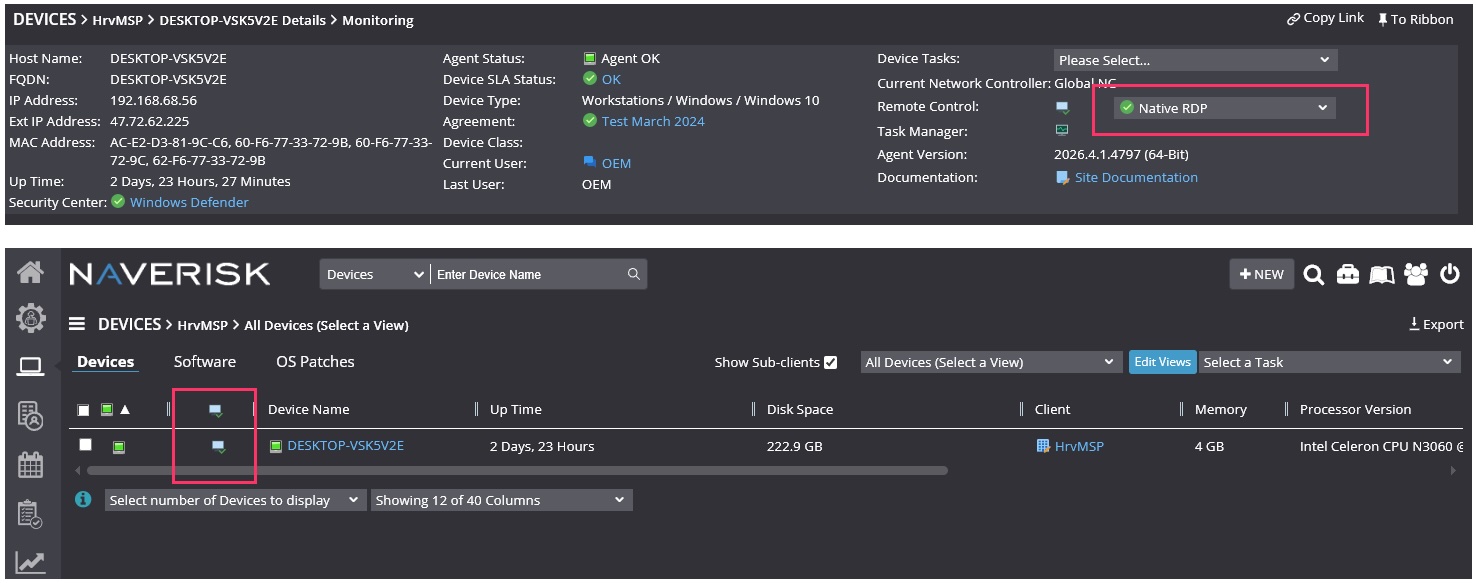Open the toolbox icon in top bar
The height and width of the screenshot is (583, 1476).
pos(1348,274)
